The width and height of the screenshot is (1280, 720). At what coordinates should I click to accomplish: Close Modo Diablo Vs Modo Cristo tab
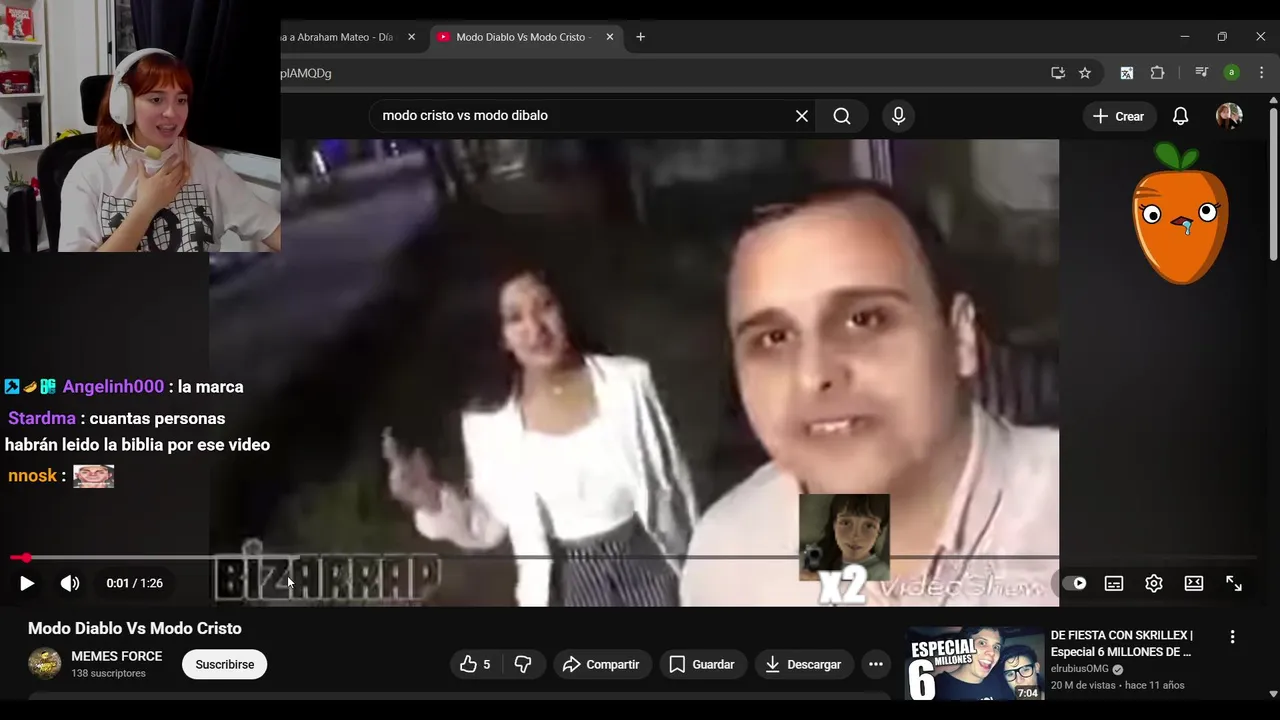pos(610,37)
